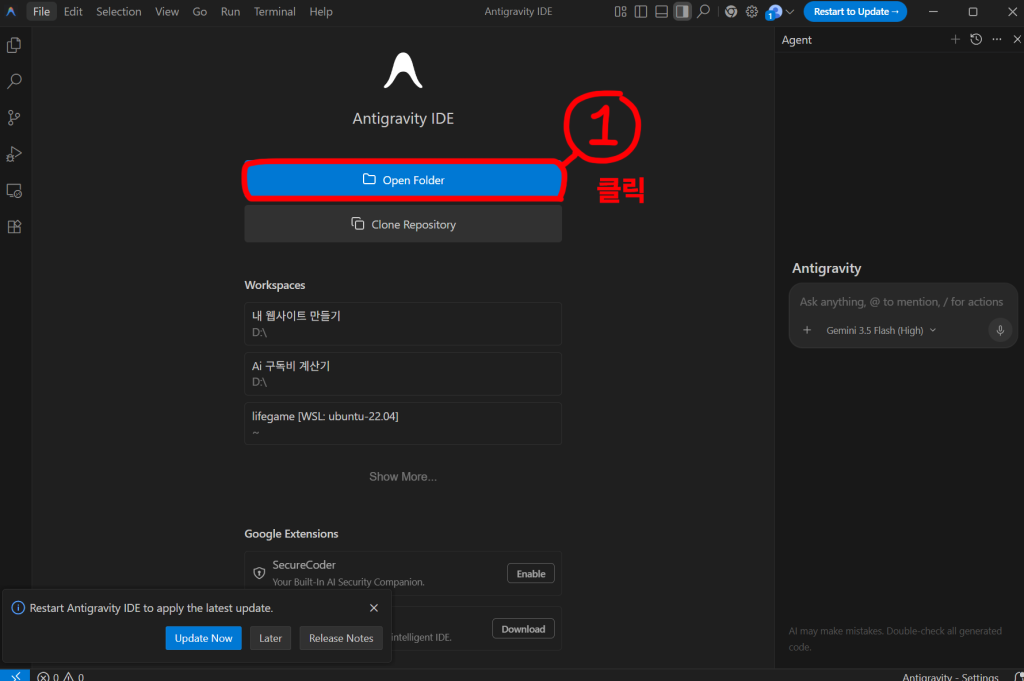
Task: Open Agent panel more actions menu
Action: coord(997,40)
